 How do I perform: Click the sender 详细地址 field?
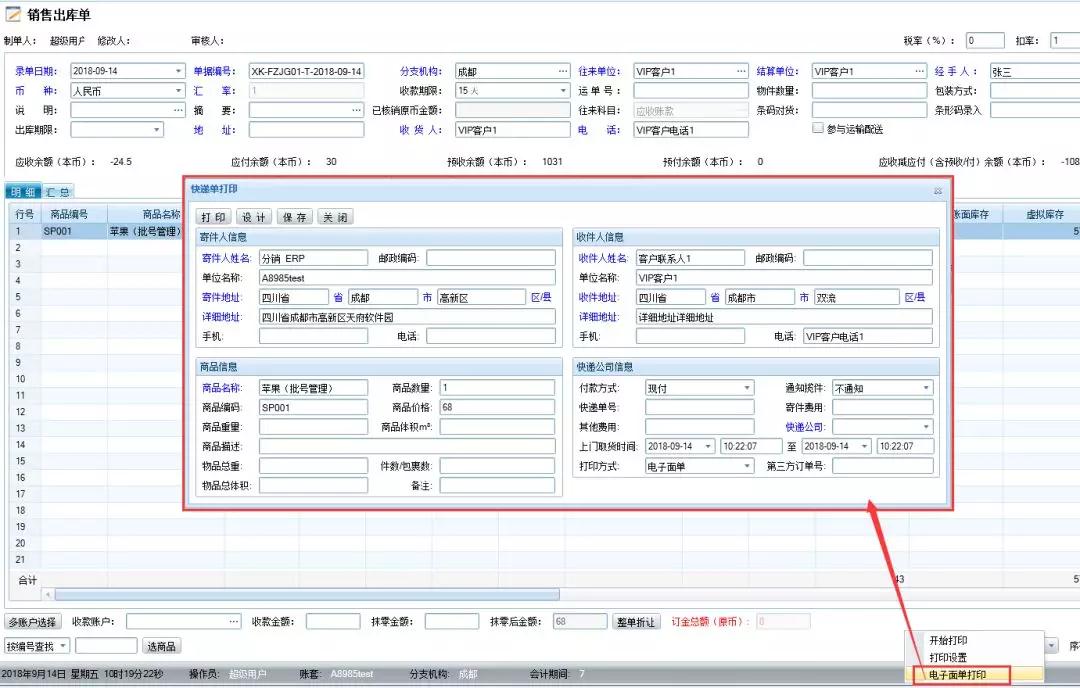pos(407,317)
